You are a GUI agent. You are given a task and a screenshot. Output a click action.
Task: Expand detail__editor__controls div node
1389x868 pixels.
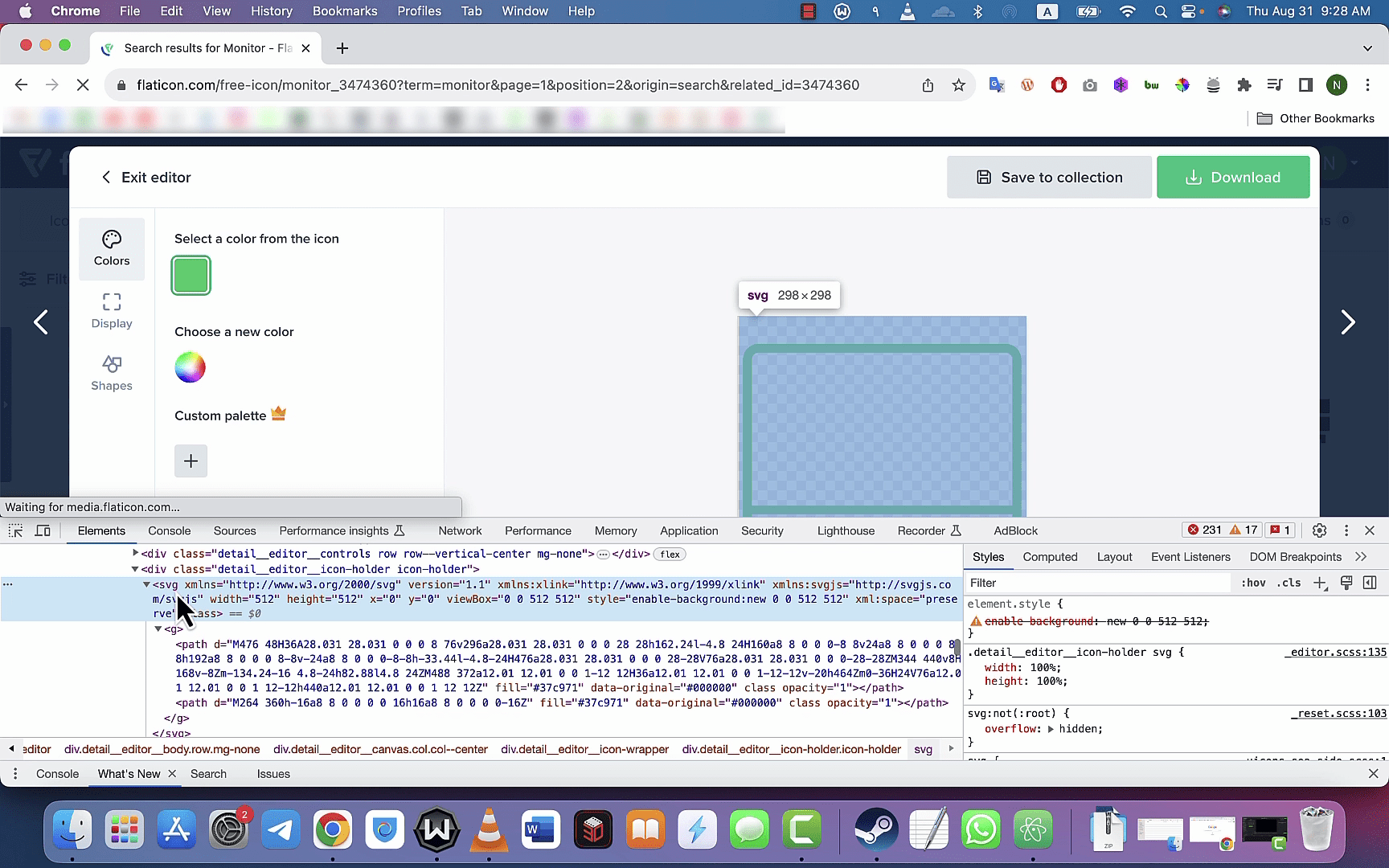(x=135, y=553)
